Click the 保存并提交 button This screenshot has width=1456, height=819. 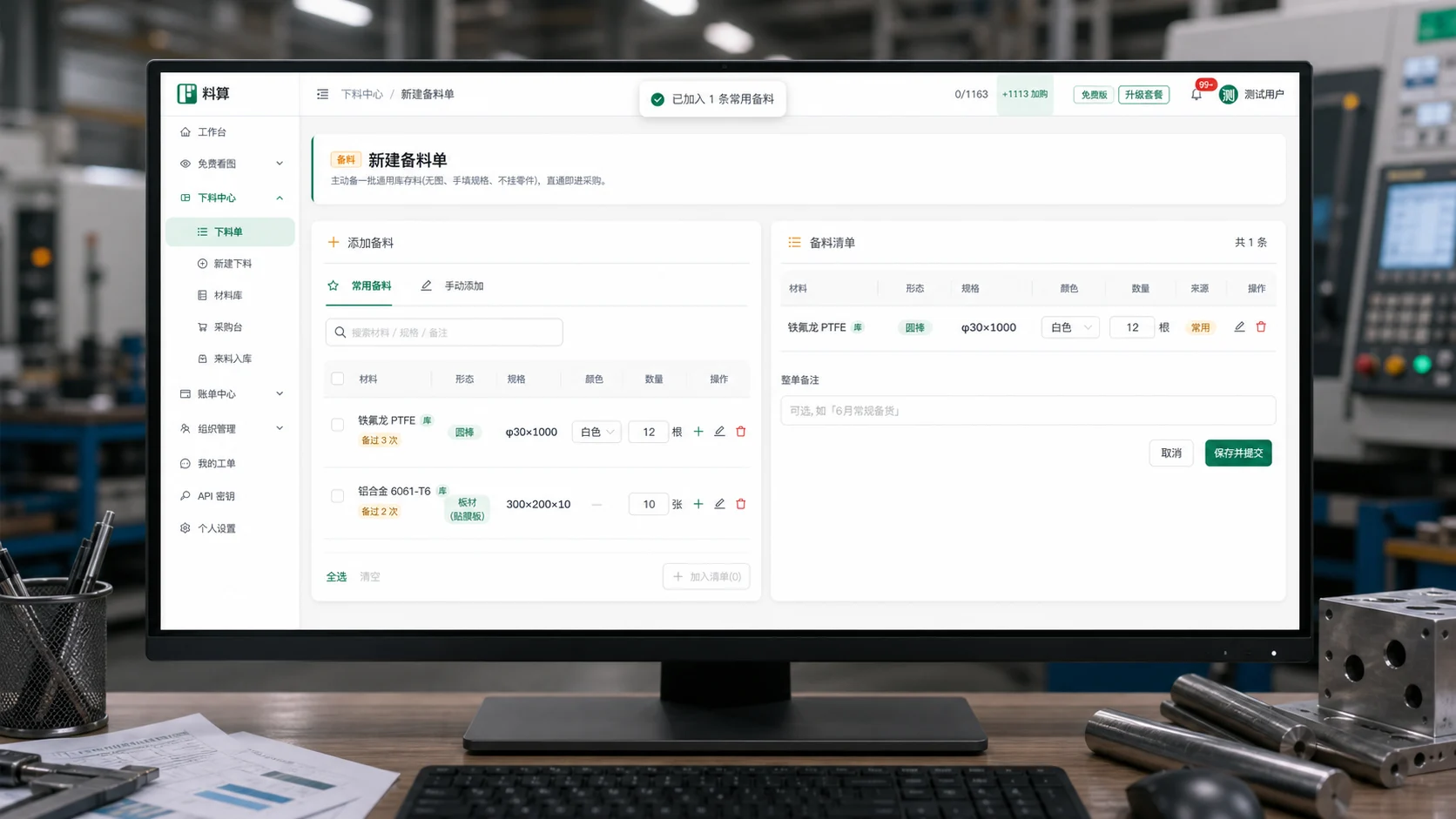[1238, 453]
